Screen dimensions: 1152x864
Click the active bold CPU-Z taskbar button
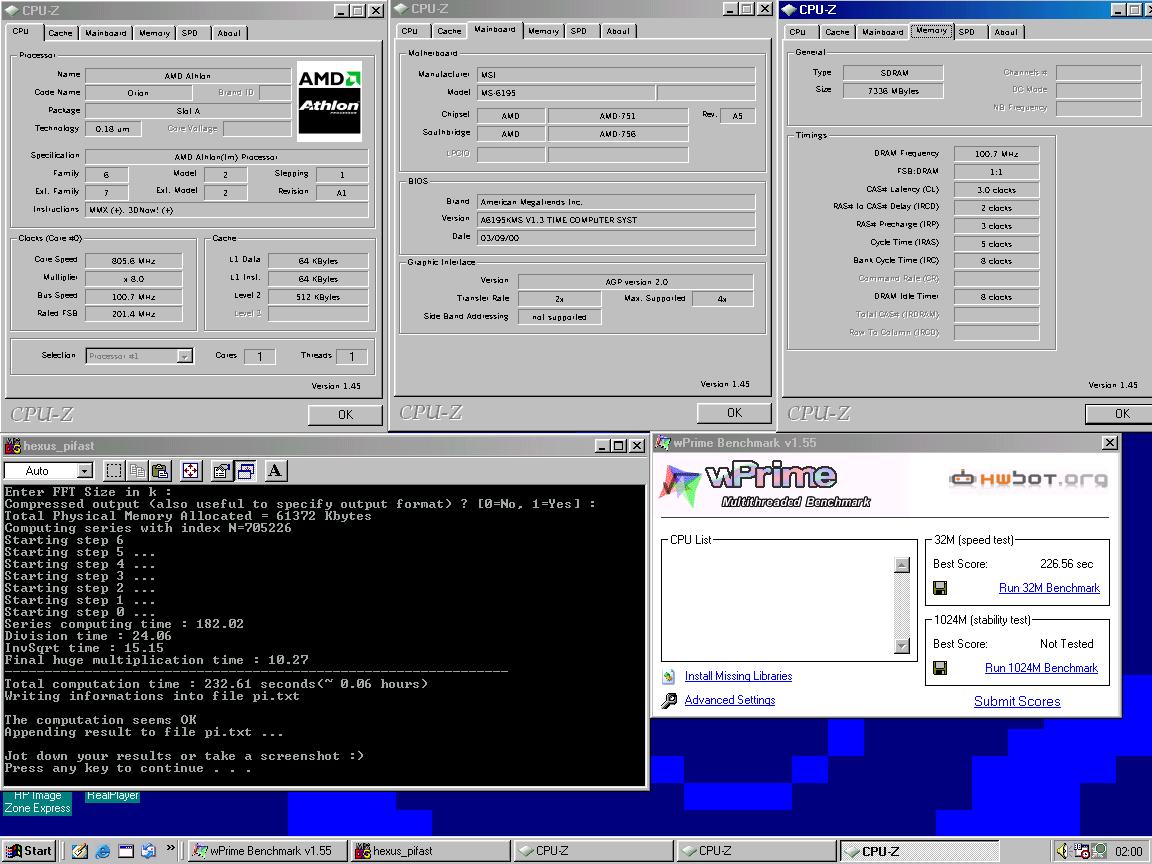click(919, 851)
